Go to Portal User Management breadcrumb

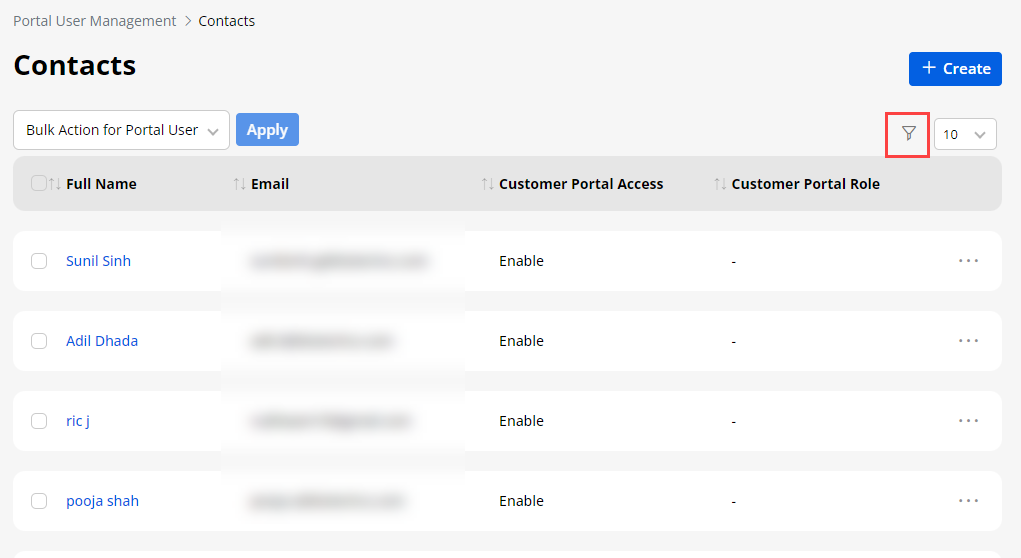(x=94, y=21)
